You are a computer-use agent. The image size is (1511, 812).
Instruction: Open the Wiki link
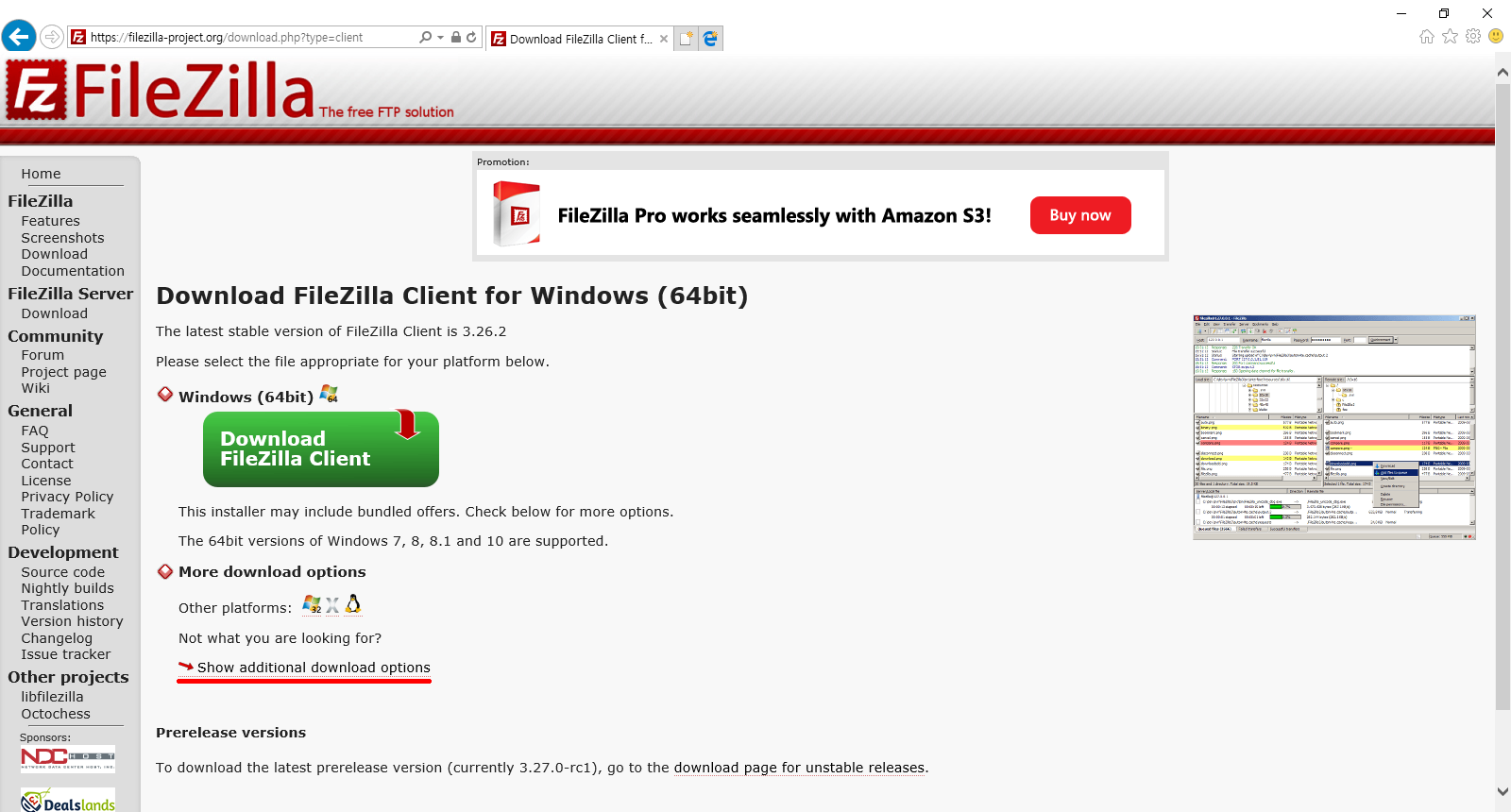tap(35, 388)
